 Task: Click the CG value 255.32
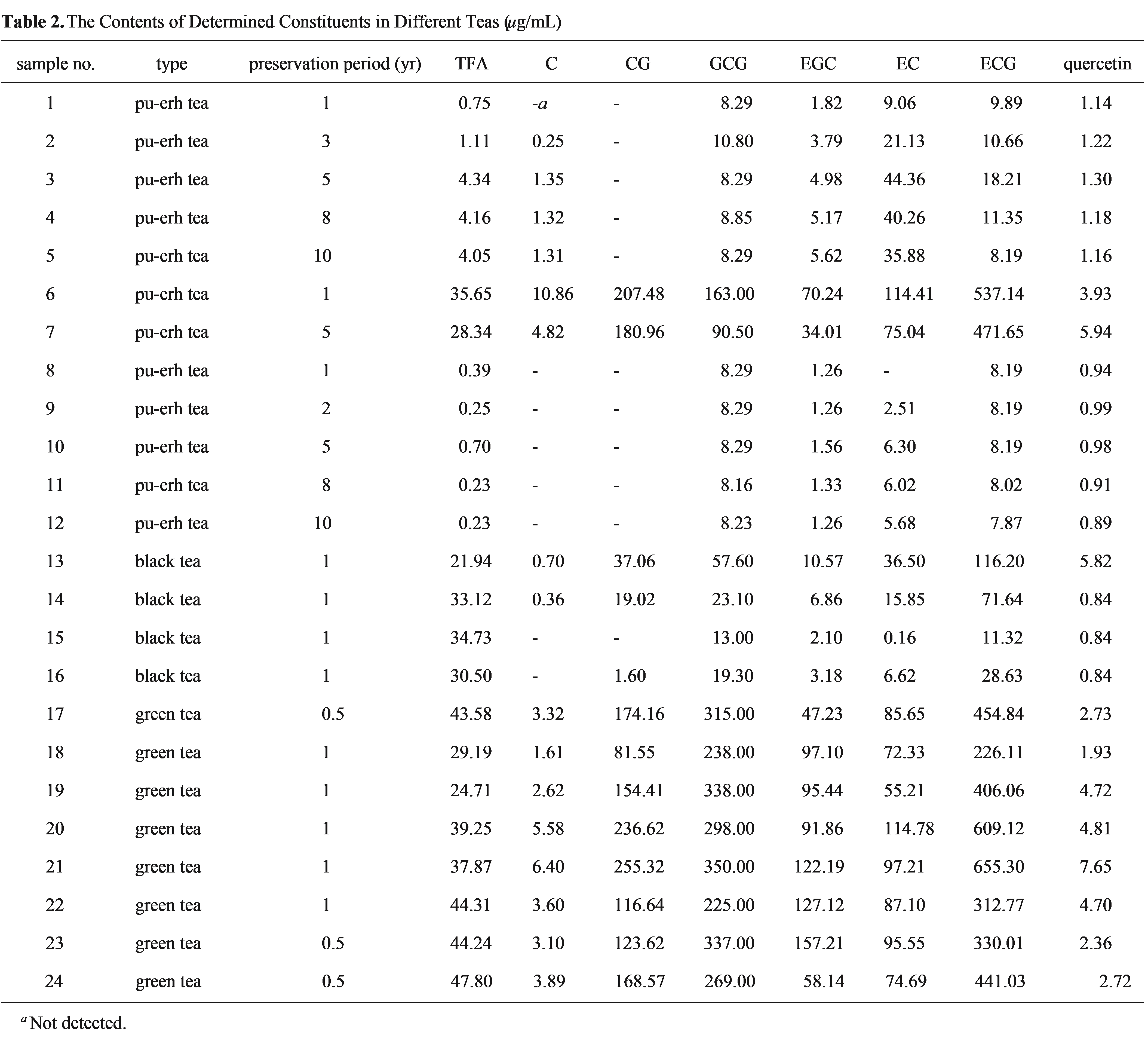coord(639,867)
